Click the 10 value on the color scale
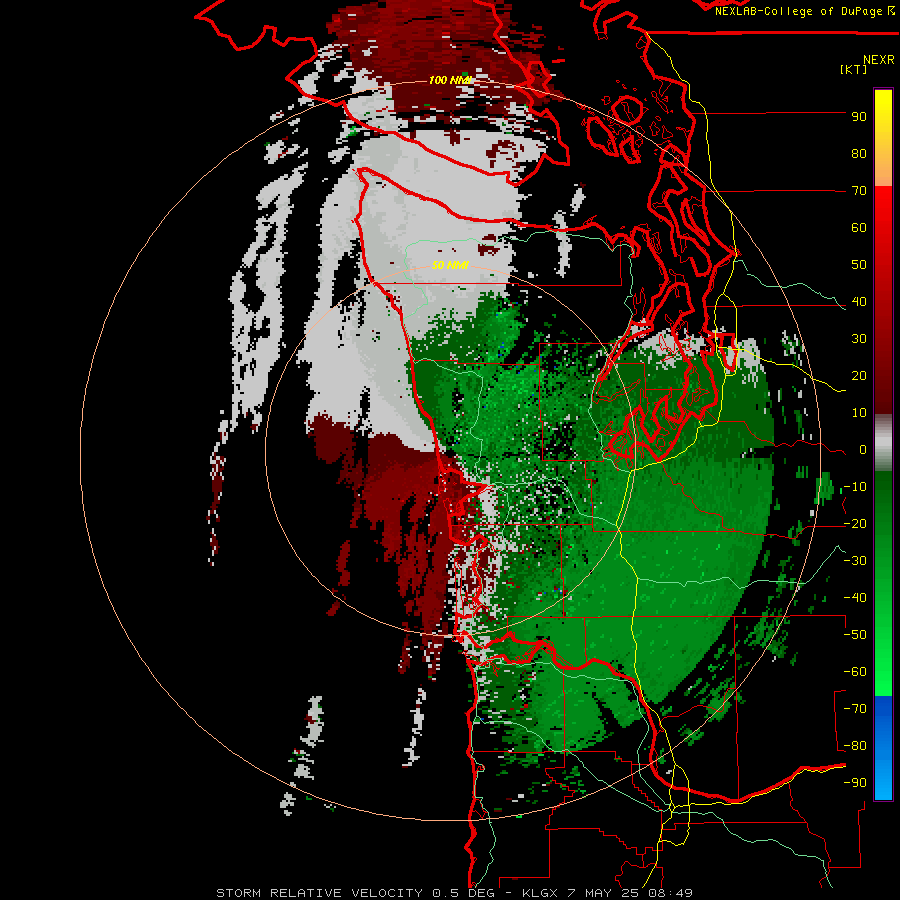 tap(859, 413)
